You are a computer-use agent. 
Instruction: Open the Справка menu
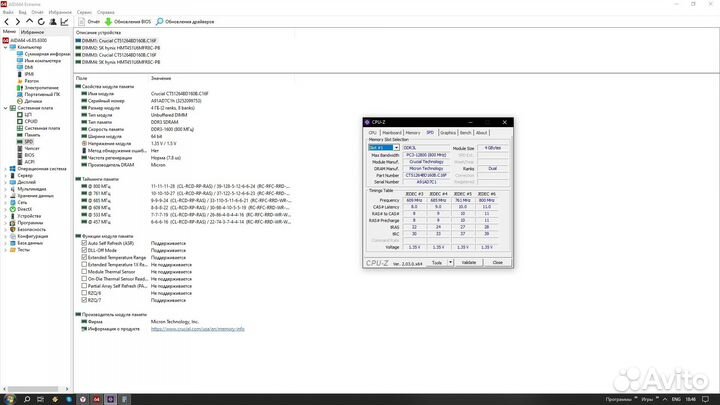(106, 12)
